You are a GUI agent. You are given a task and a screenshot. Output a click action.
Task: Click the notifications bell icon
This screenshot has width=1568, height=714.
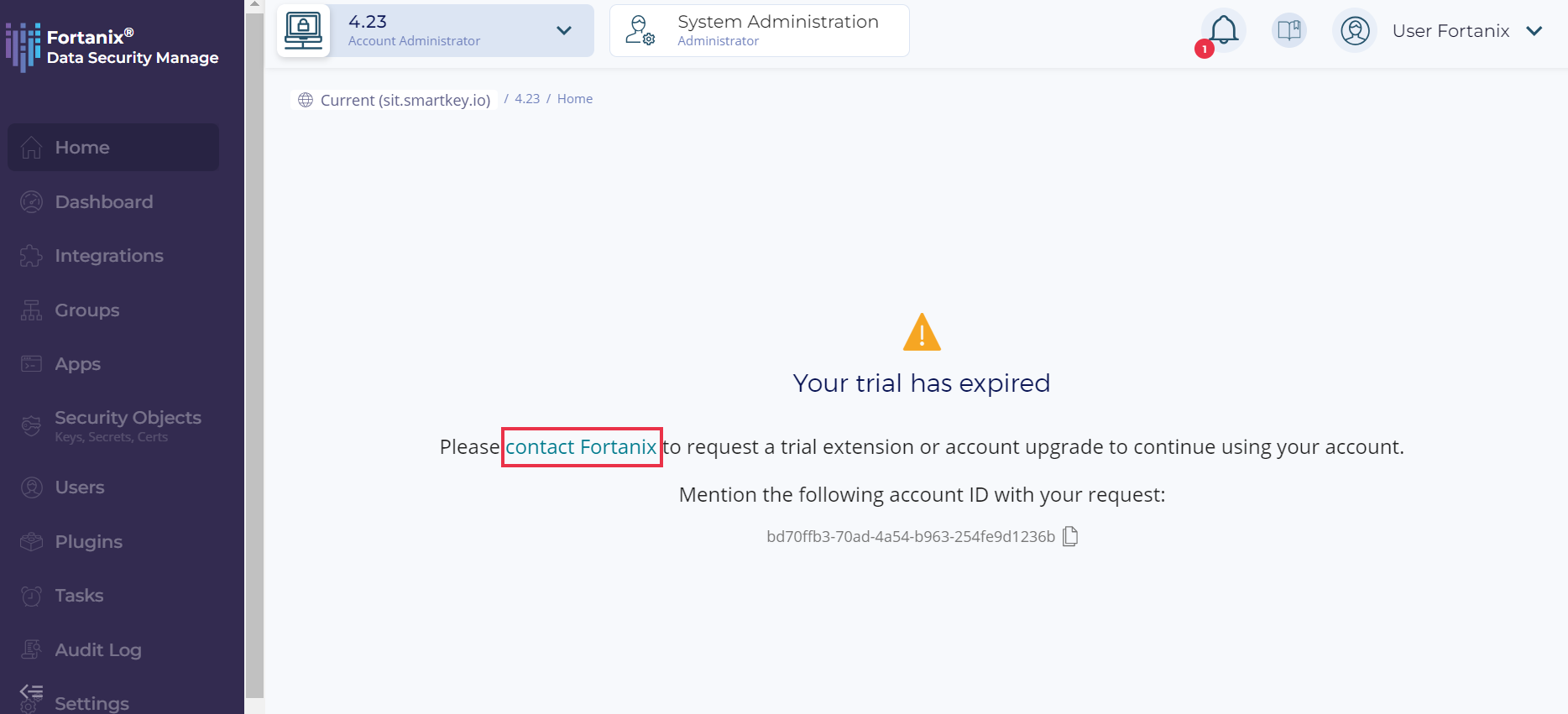pos(1223,30)
